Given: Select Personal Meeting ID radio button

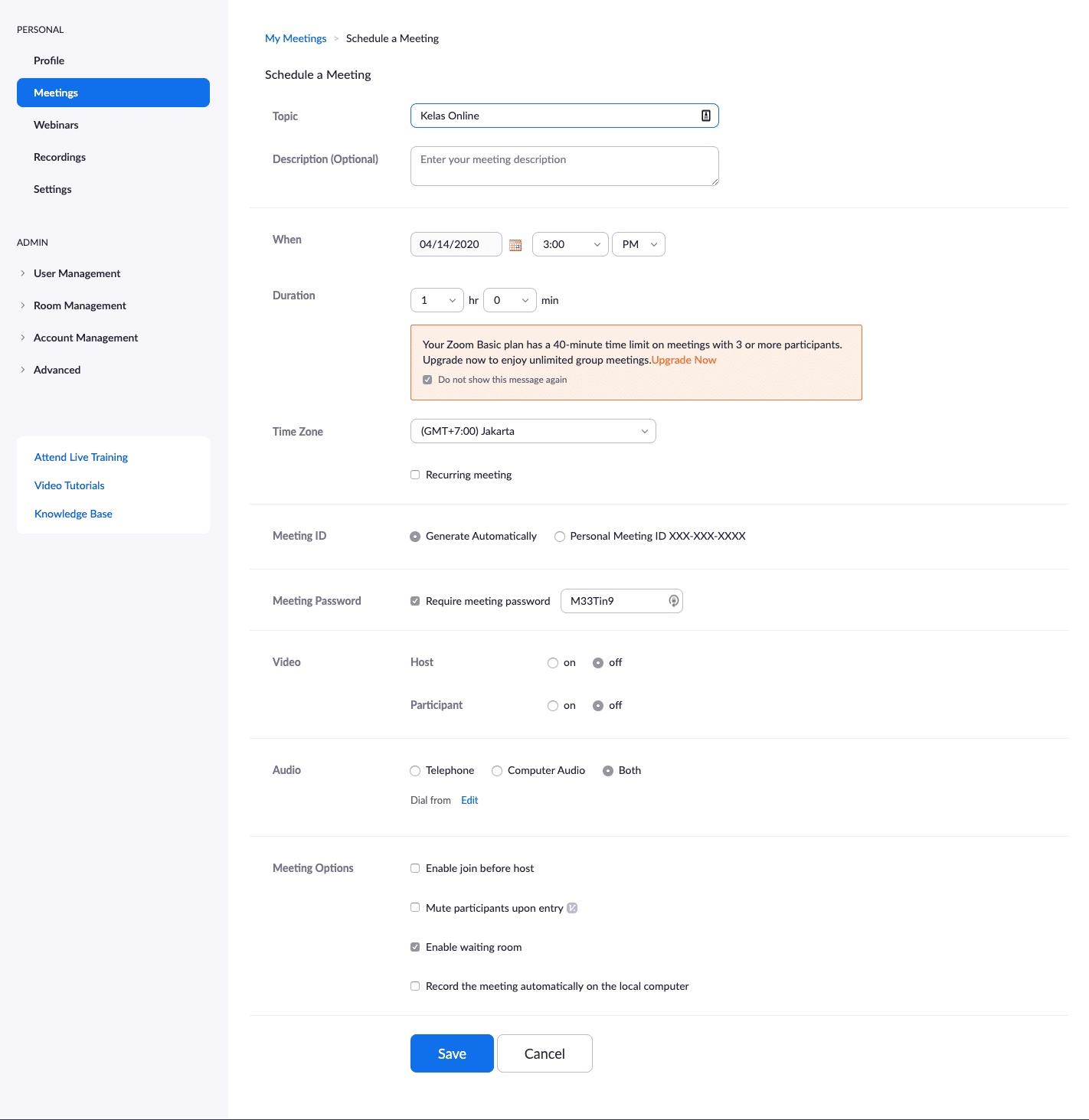Looking at the screenshot, I should click(x=560, y=537).
